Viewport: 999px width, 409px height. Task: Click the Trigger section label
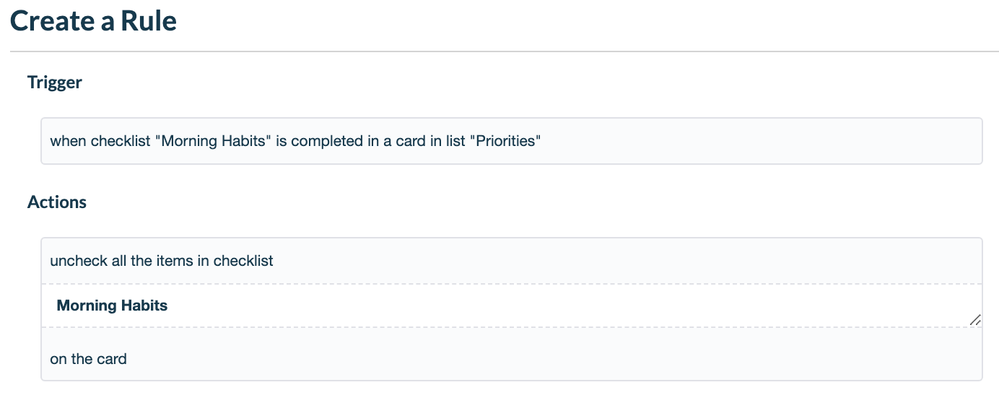point(55,83)
